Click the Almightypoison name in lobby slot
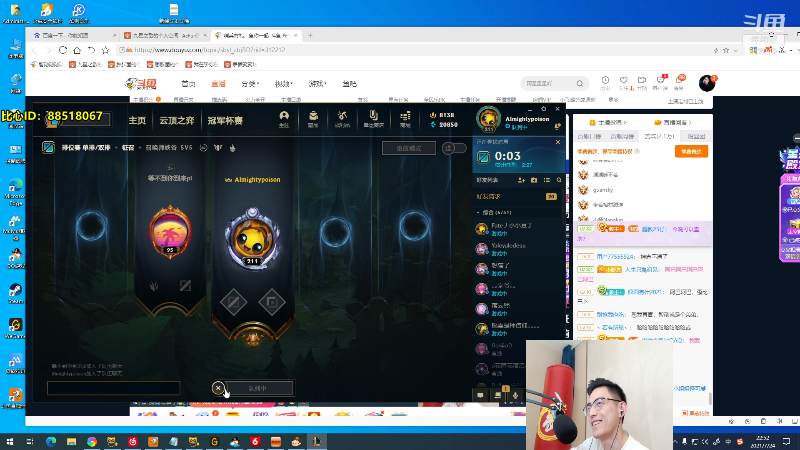The height and width of the screenshot is (450, 800). pos(257,180)
